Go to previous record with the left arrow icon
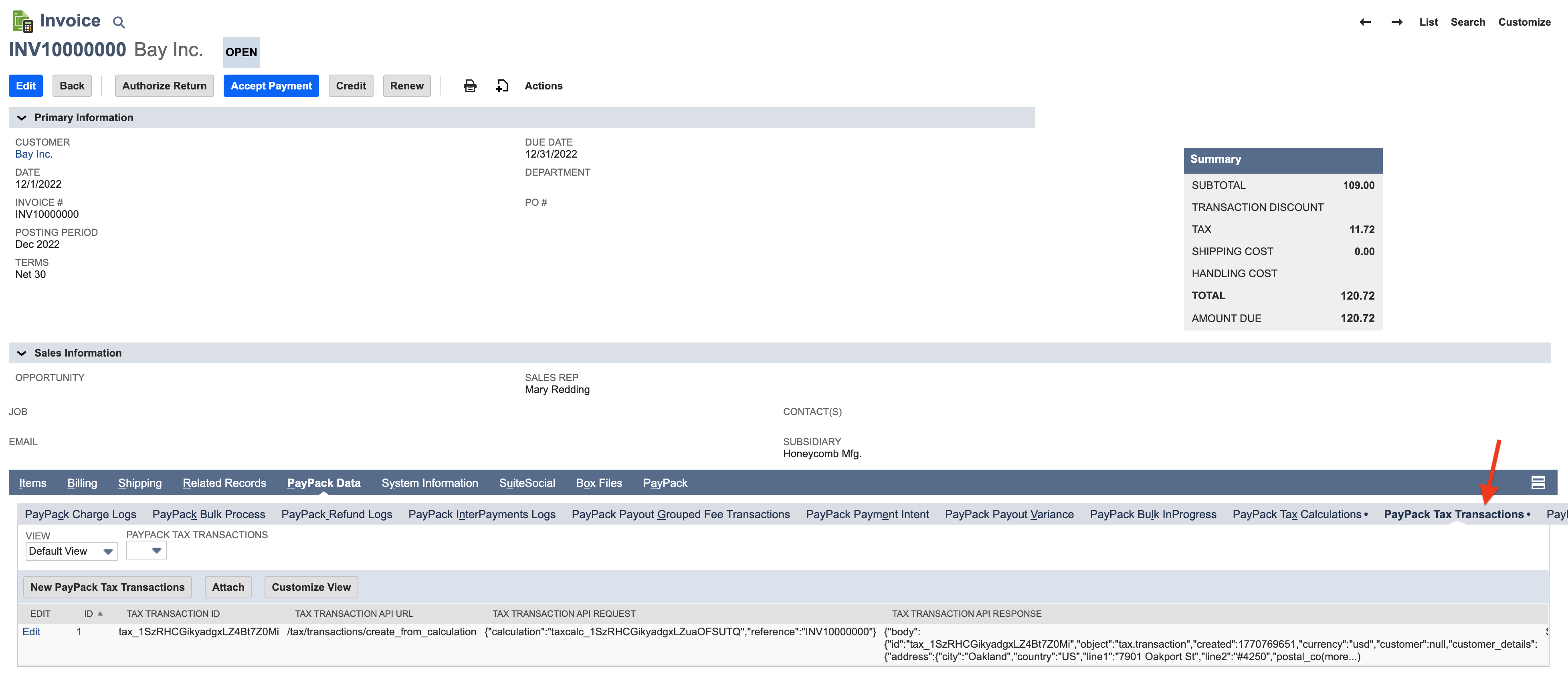 tap(1365, 22)
